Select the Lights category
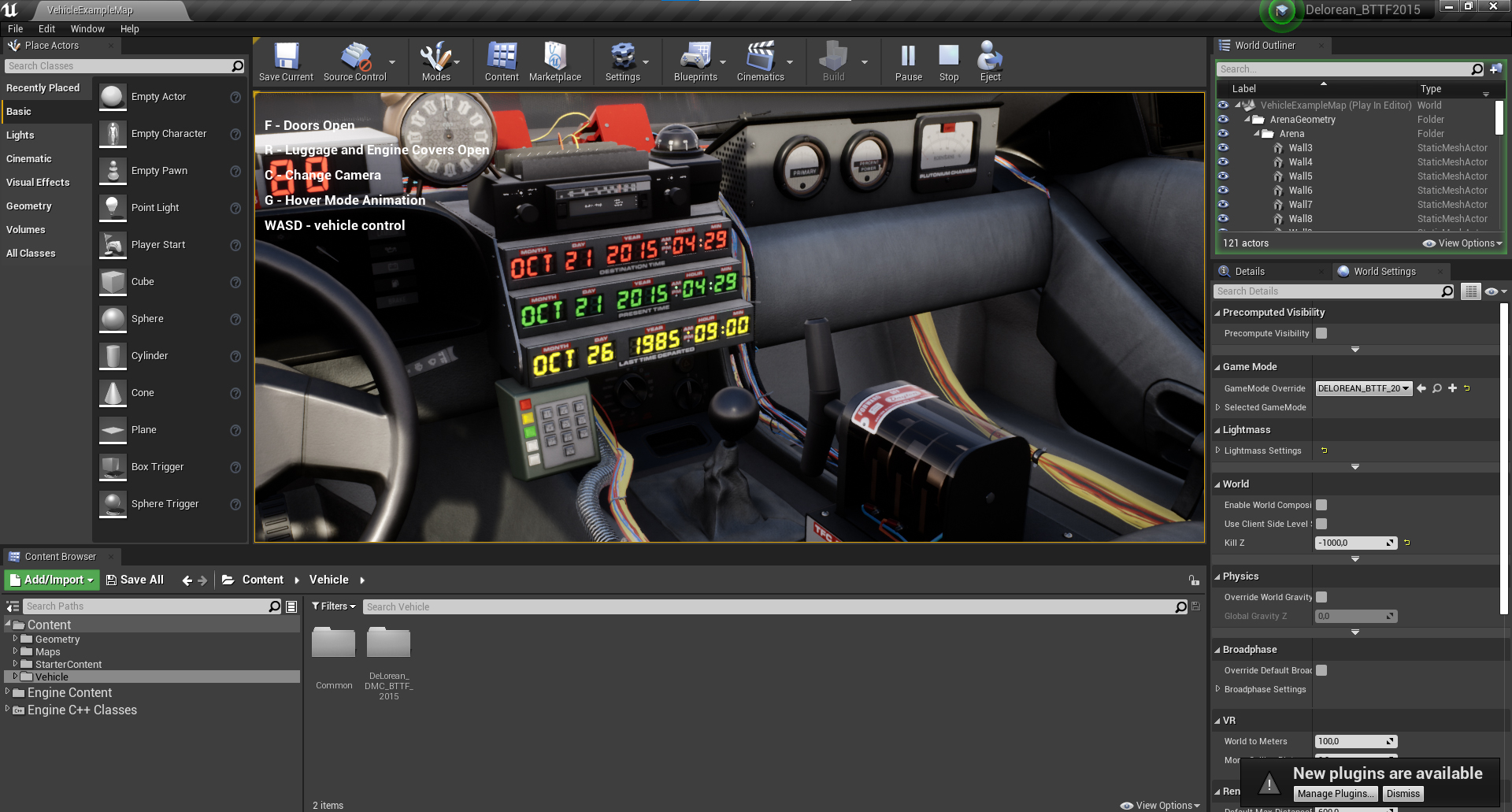This screenshot has width=1512, height=812. [20, 135]
